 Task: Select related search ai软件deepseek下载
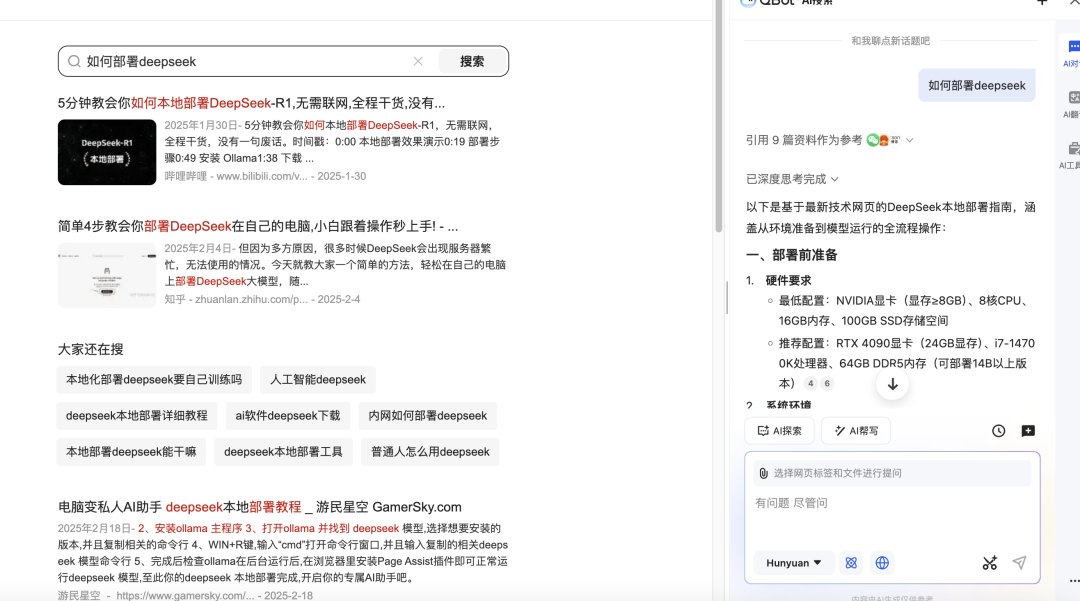tap(288, 416)
